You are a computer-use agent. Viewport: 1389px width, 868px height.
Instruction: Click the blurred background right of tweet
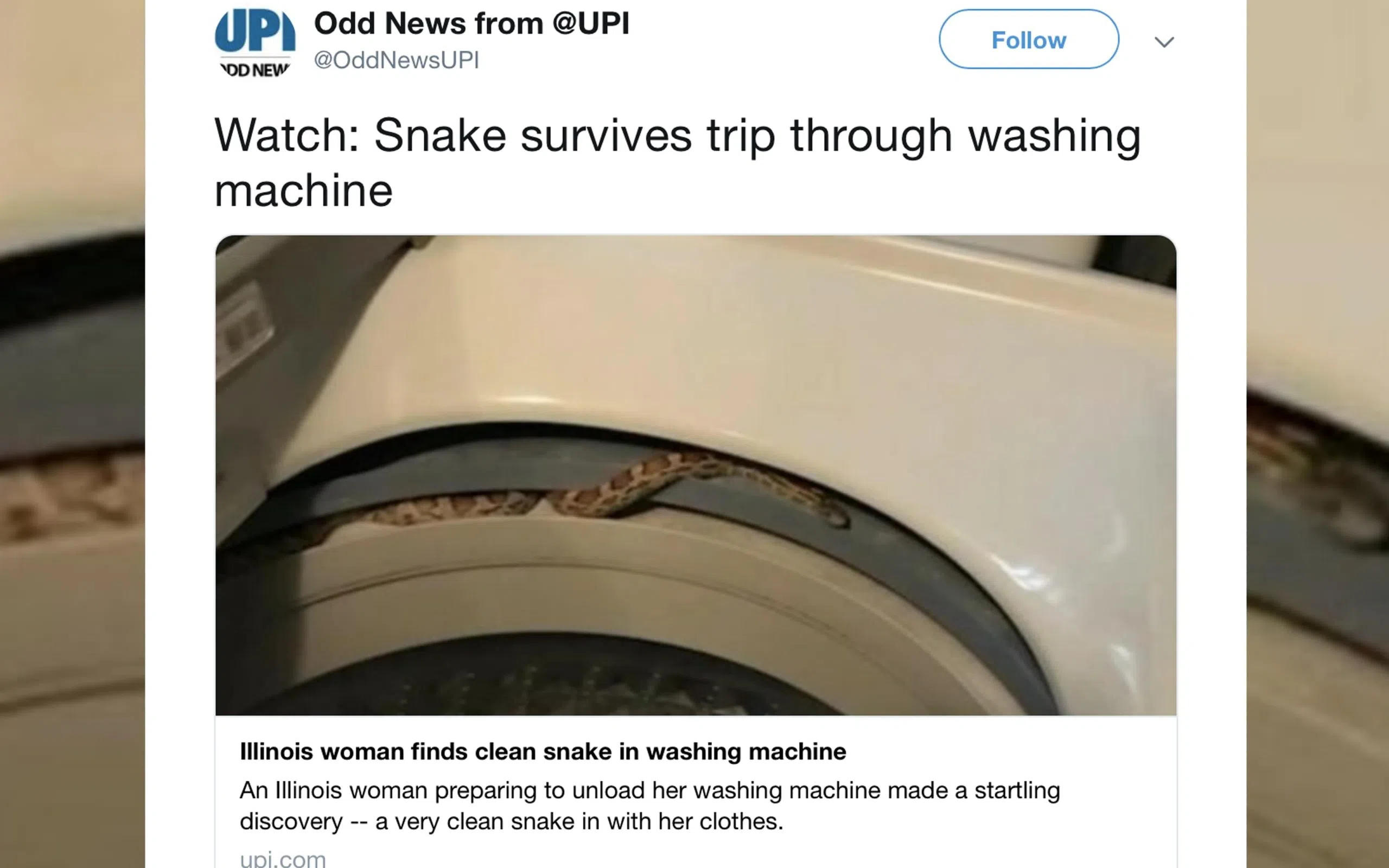click(1318, 434)
